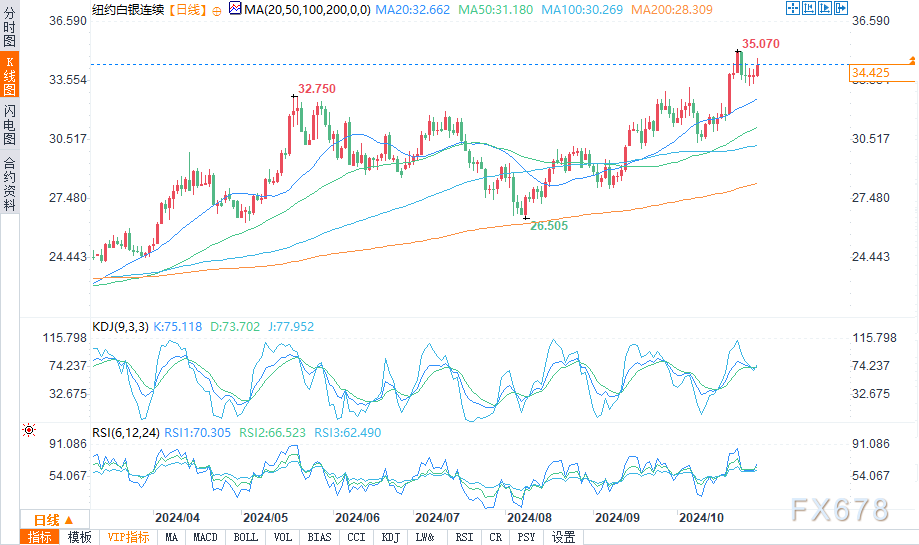Viewport: 919px width, 545px height.
Task: Click the orange circle icon beside 日线 title
Action: coord(217,11)
